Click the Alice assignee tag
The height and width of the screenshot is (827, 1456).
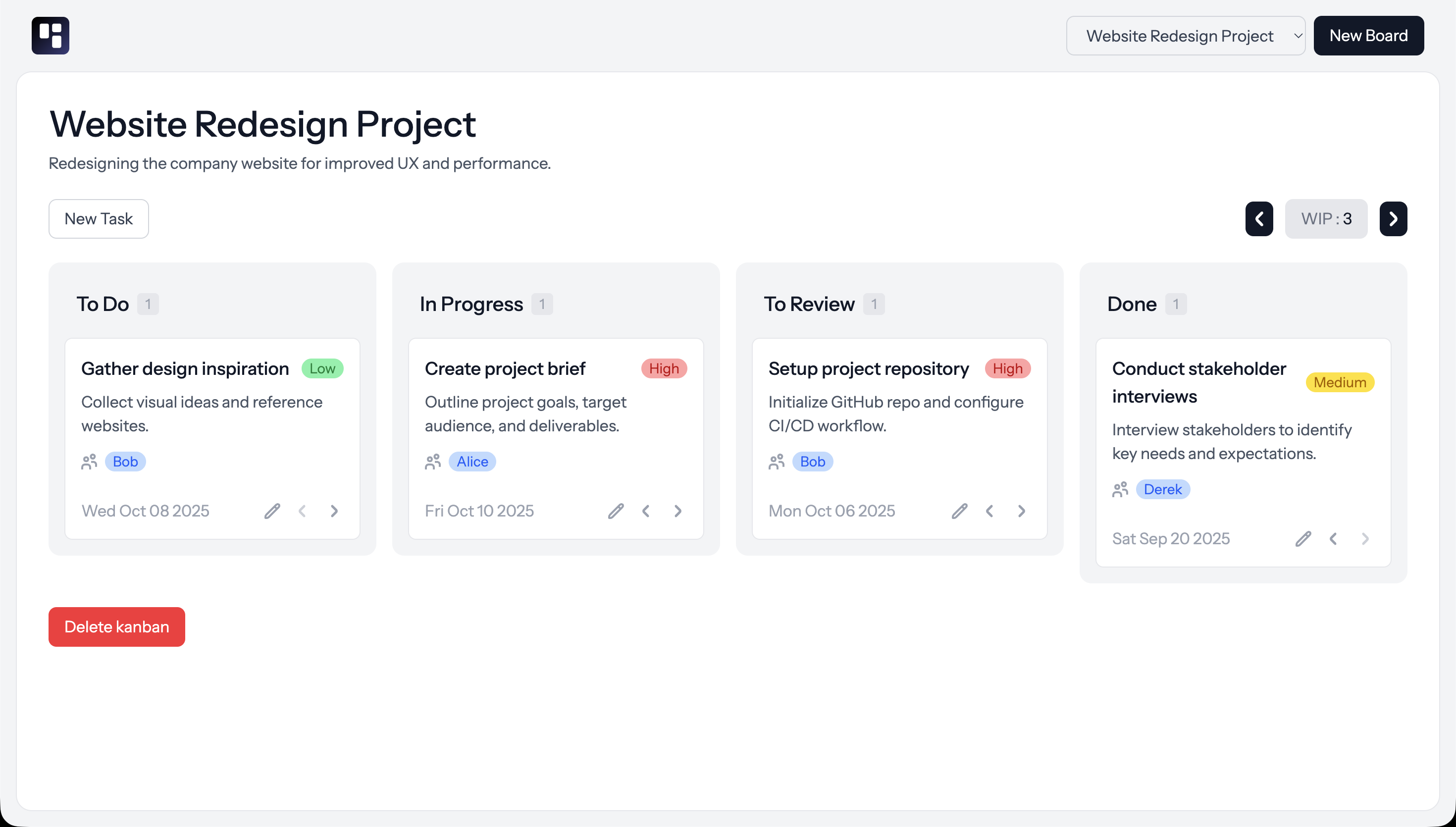pyautogui.click(x=472, y=461)
